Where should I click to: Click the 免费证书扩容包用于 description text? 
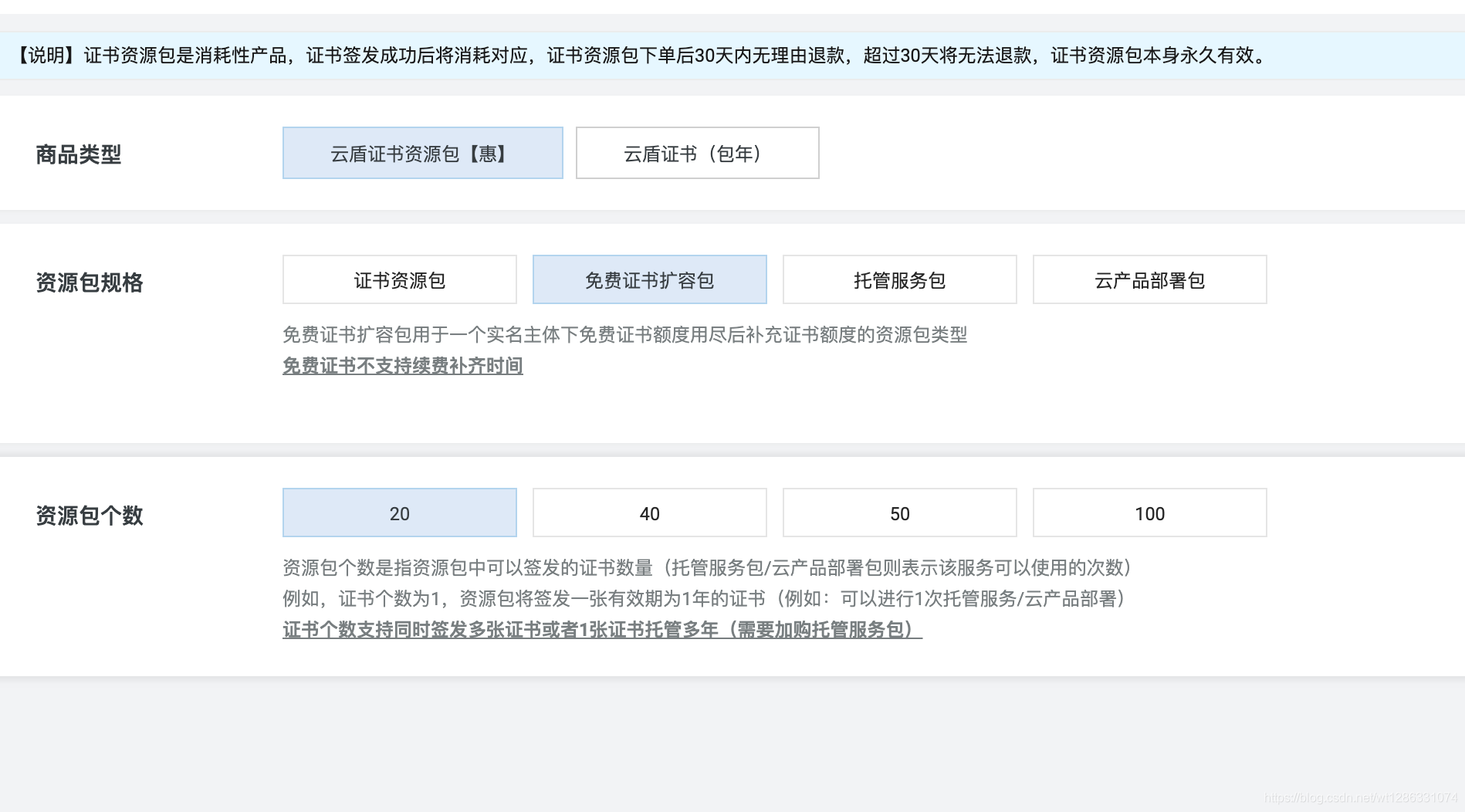pos(624,335)
